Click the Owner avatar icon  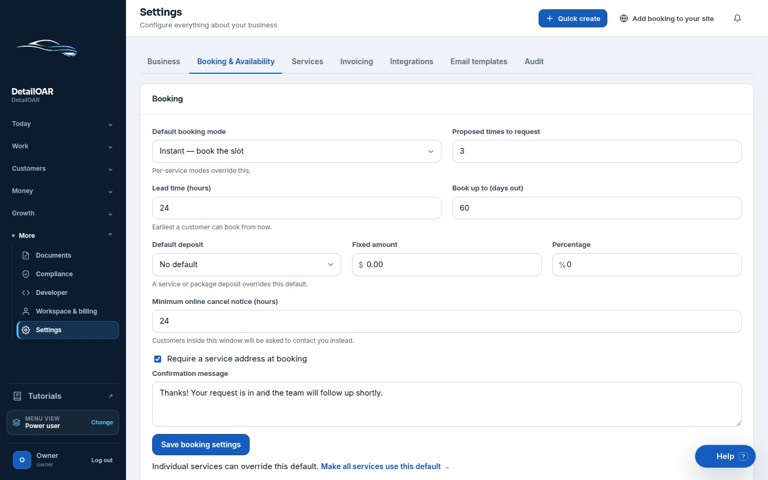(22, 460)
